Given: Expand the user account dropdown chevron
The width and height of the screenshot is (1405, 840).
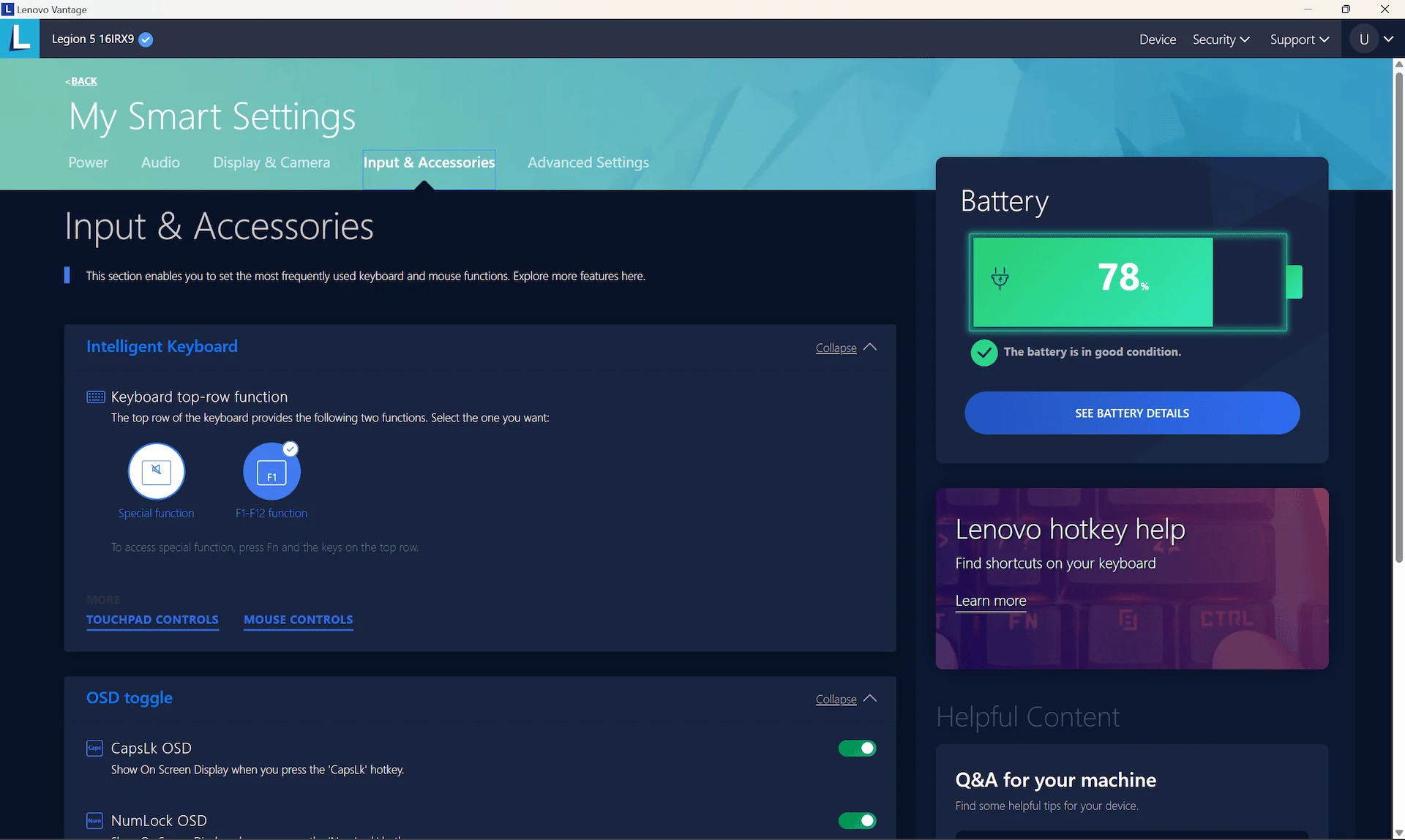Looking at the screenshot, I should pyautogui.click(x=1388, y=40).
